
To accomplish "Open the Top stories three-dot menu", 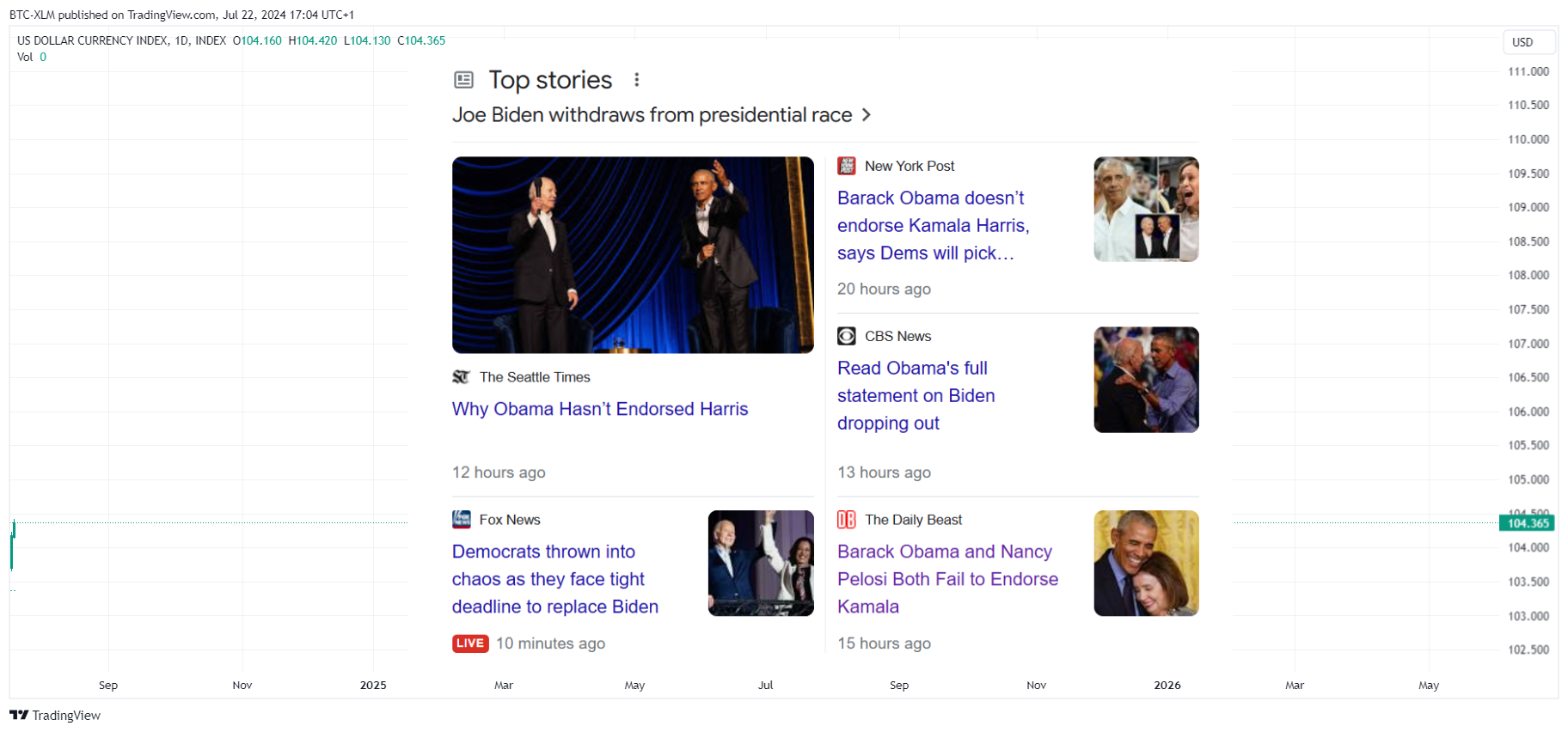I will pyautogui.click(x=636, y=80).
